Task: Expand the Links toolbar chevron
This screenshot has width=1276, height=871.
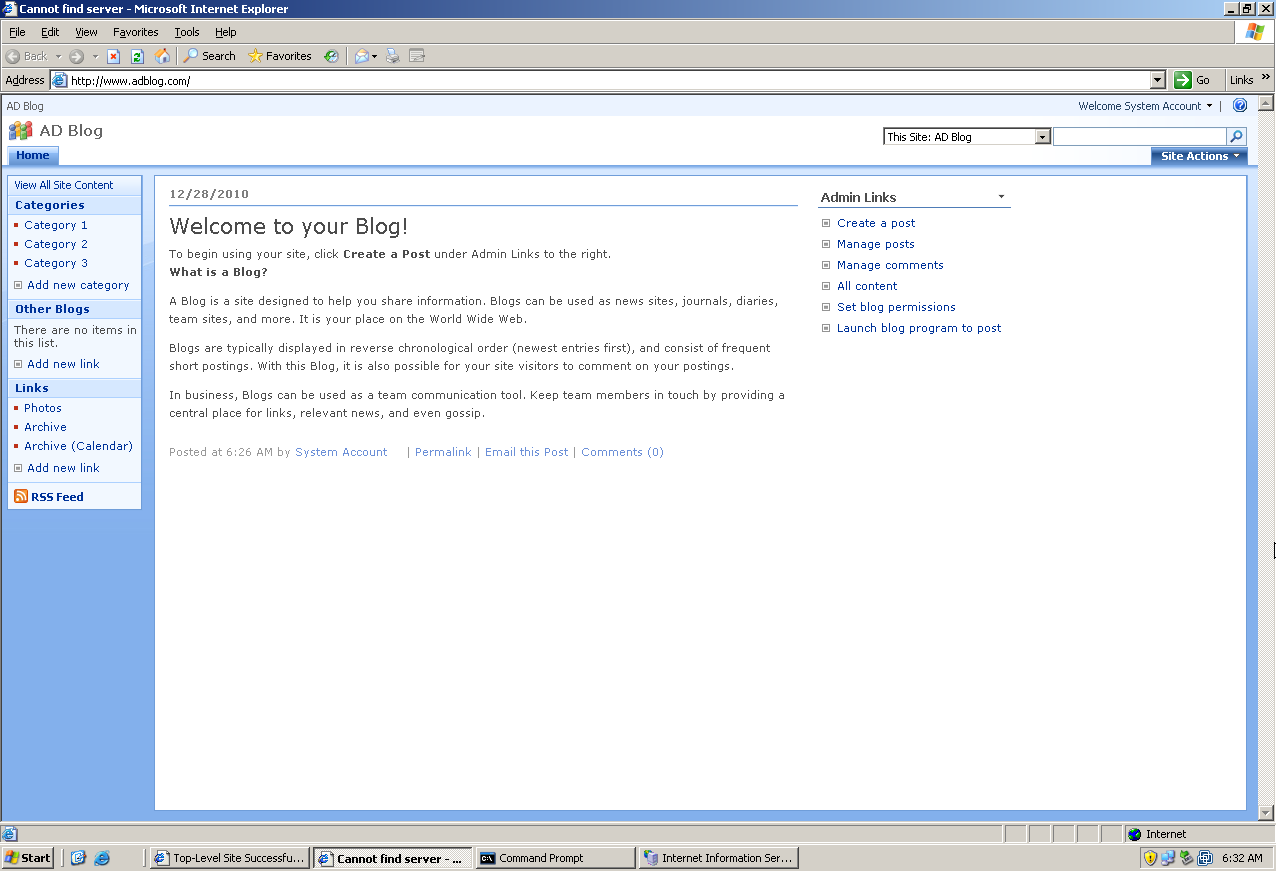Action: click(x=1266, y=77)
